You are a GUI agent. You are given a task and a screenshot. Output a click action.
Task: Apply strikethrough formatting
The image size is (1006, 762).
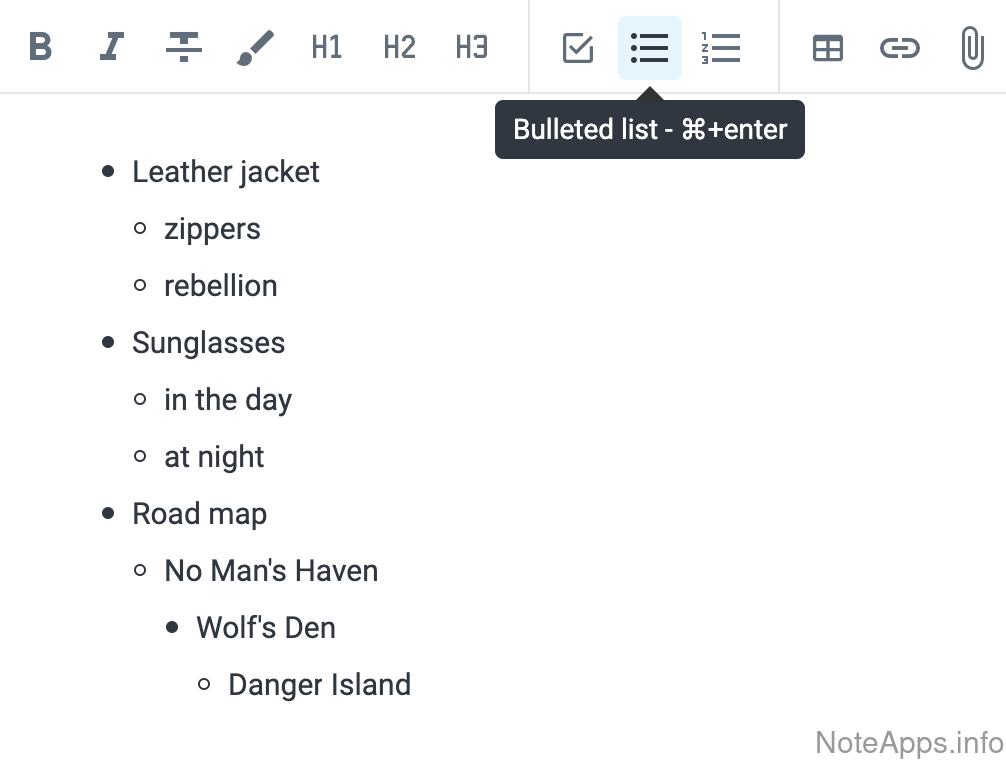click(x=184, y=47)
